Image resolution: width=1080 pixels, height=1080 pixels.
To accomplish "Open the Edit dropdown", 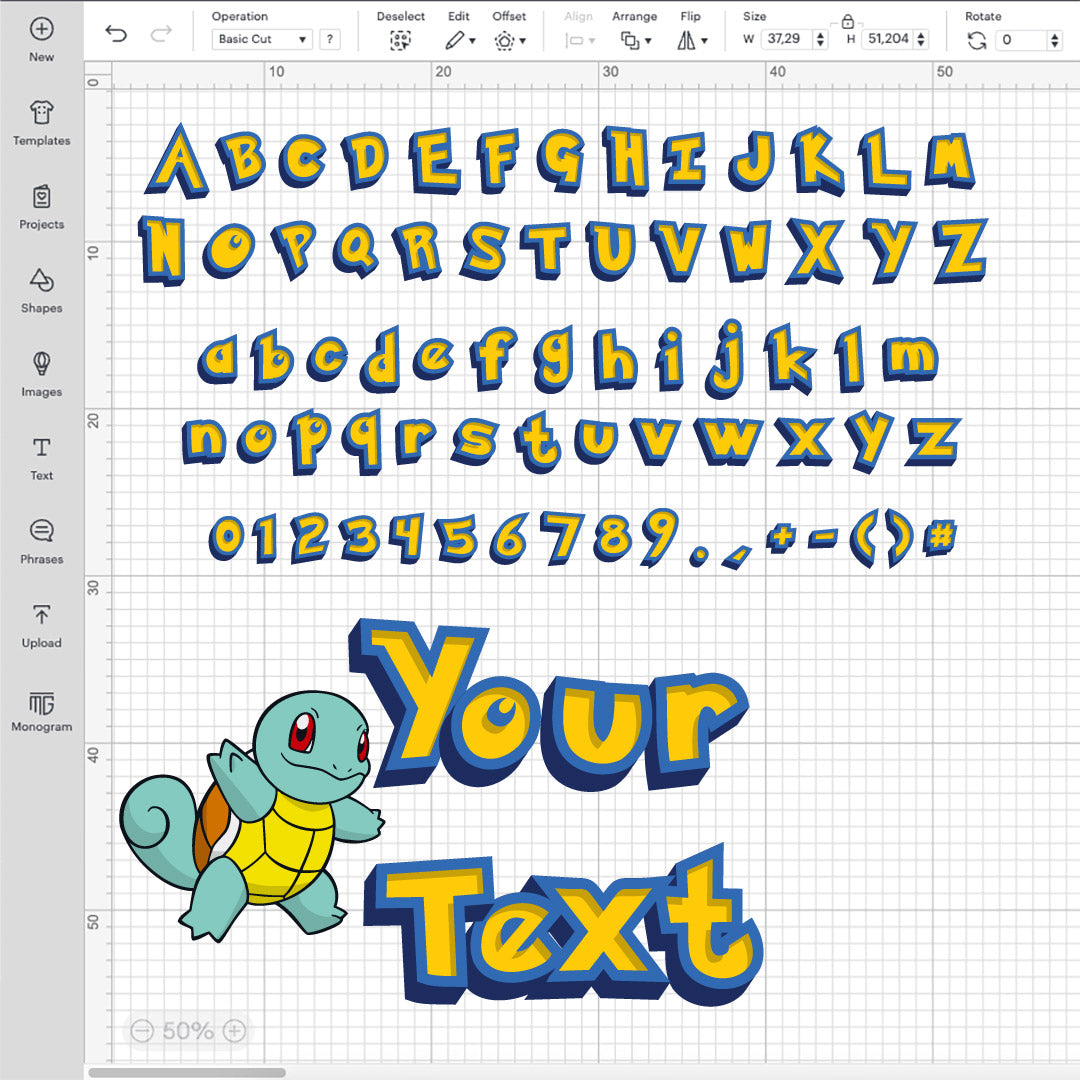I will coord(462,39).
